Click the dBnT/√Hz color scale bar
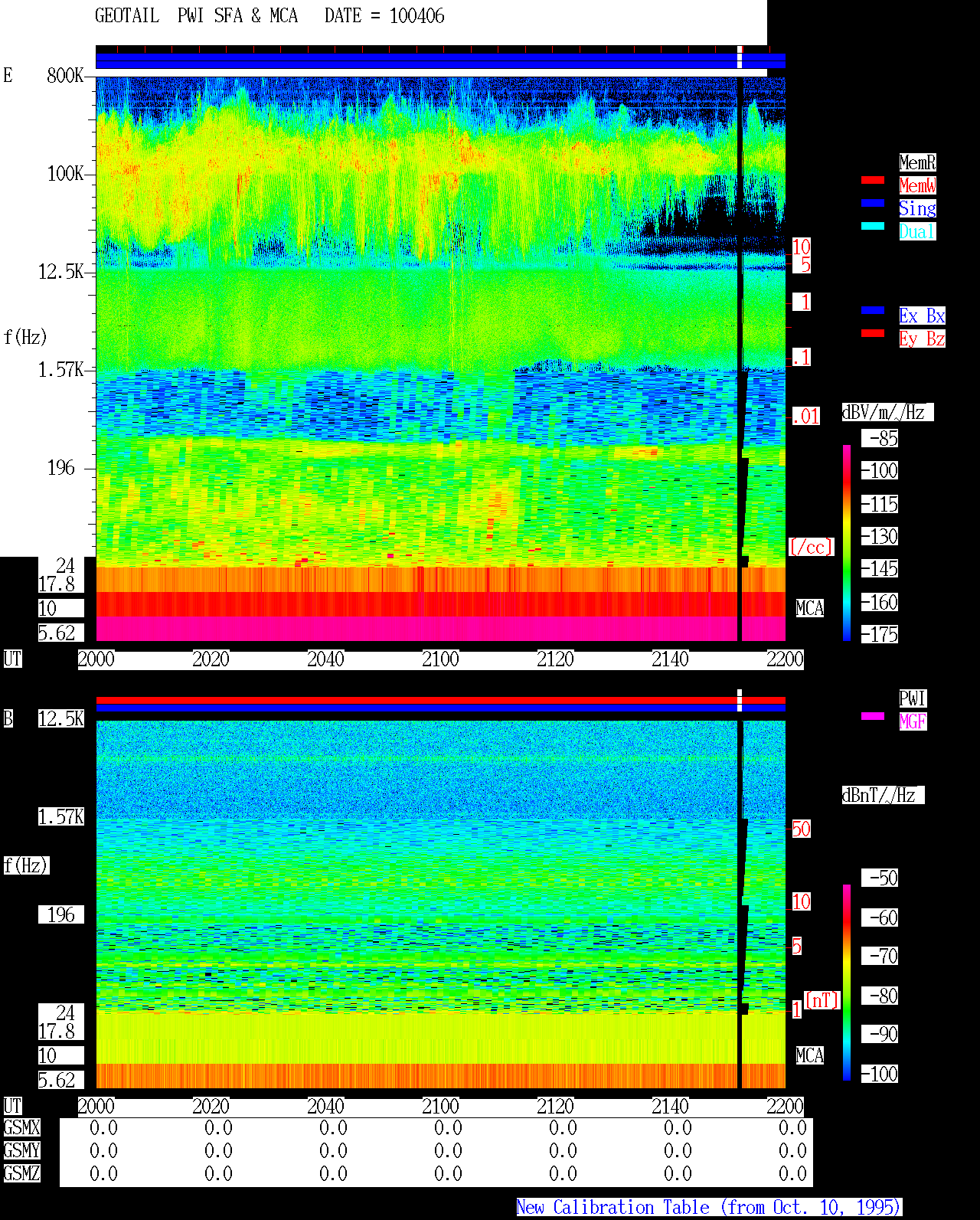This screenshot has height=1220, width=980. 847,983
